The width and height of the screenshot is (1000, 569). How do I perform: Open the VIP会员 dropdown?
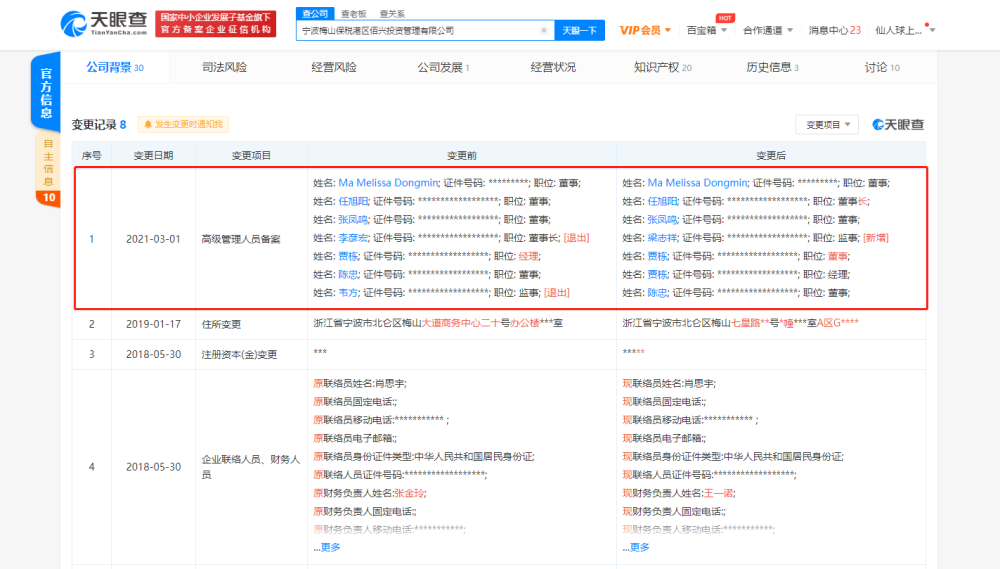[x=645, y=30]
